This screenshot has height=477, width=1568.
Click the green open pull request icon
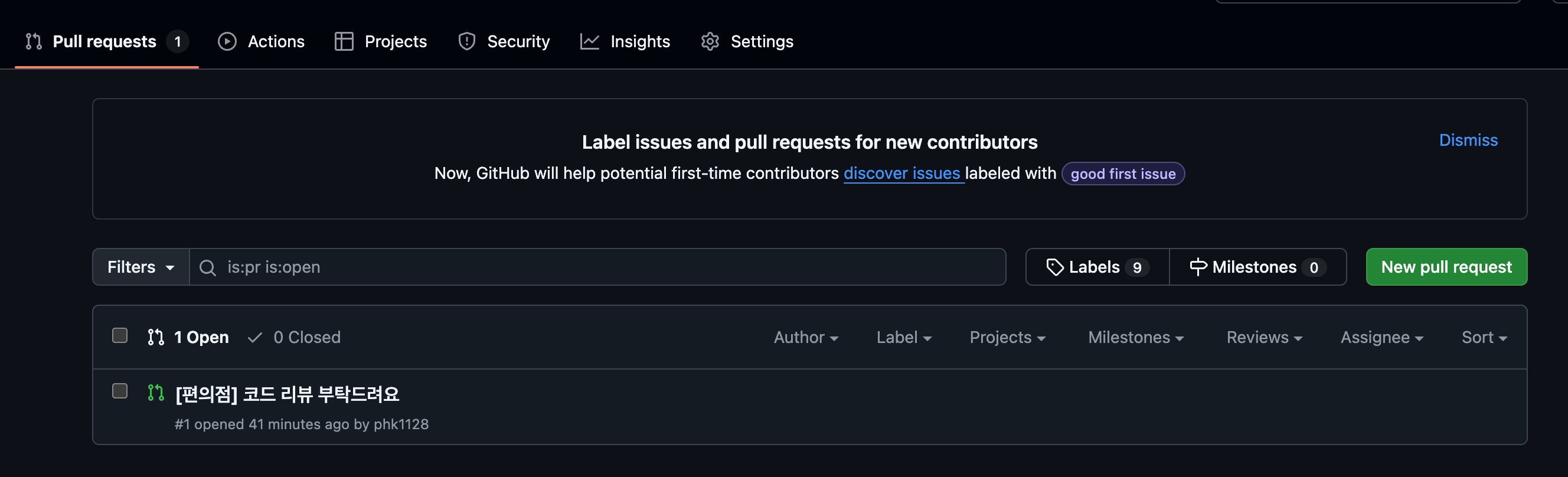point(156,393)
